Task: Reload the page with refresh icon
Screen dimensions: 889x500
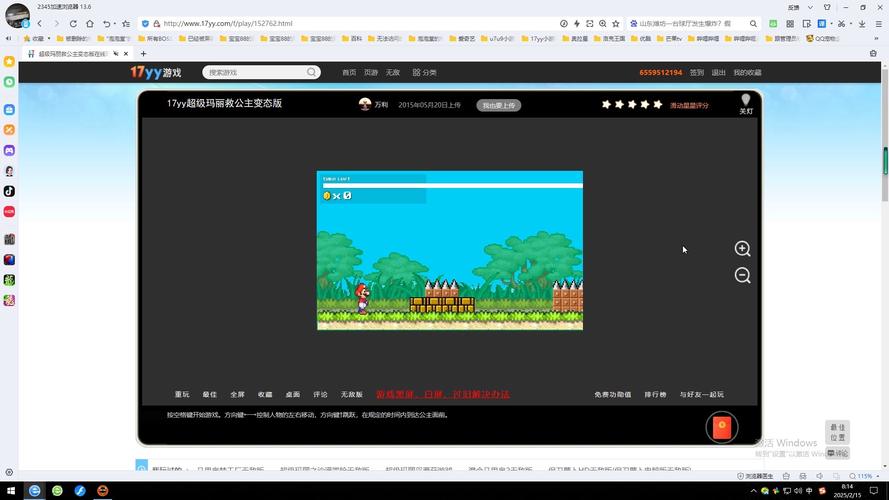Action: pos(73,24)
